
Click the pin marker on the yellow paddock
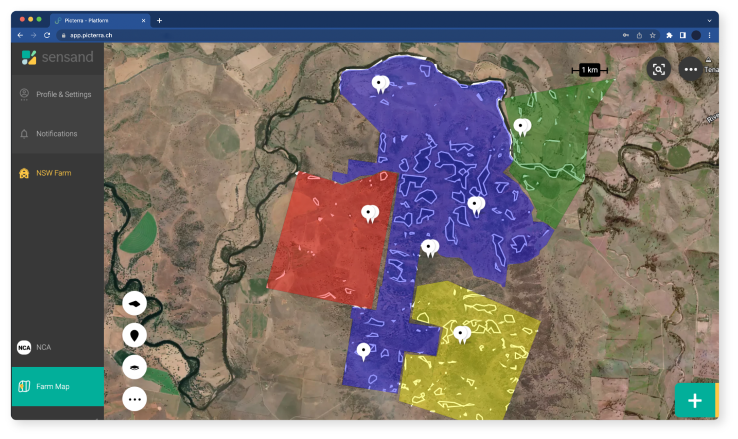[462, 333]
